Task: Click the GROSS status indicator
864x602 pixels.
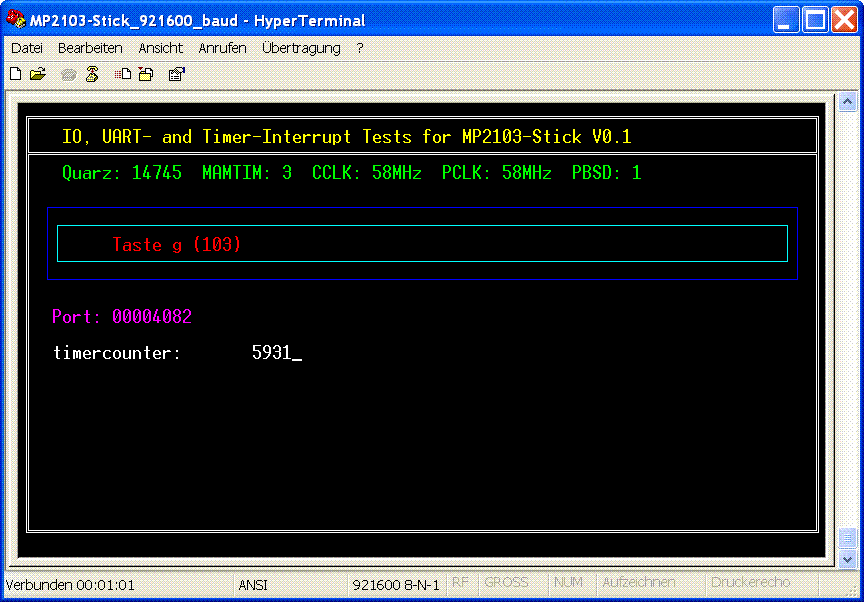Action: 506,583
